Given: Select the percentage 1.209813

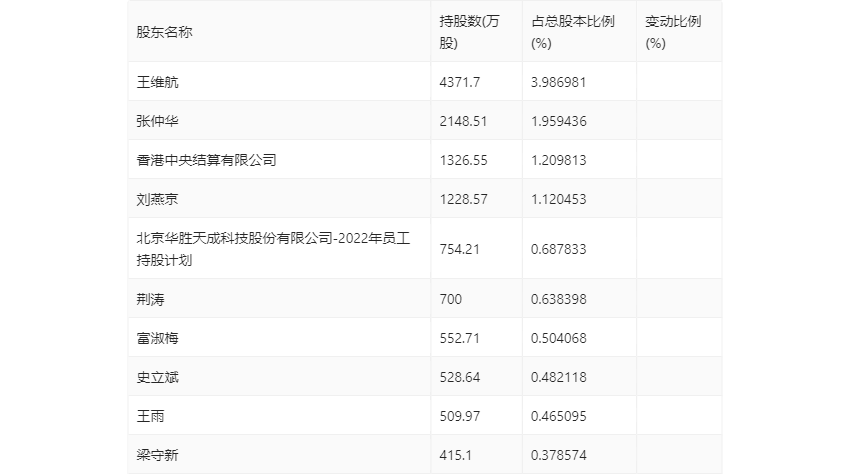Looking at the screenshot, I should 558,160.
